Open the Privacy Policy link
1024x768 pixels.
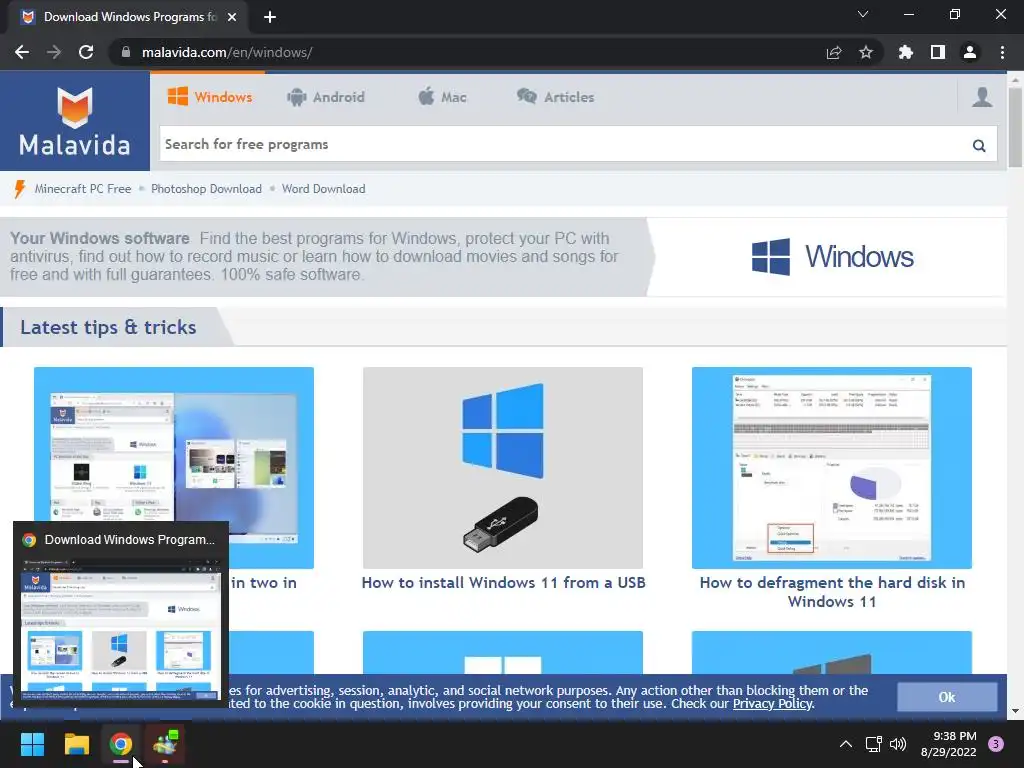(772, 704)
